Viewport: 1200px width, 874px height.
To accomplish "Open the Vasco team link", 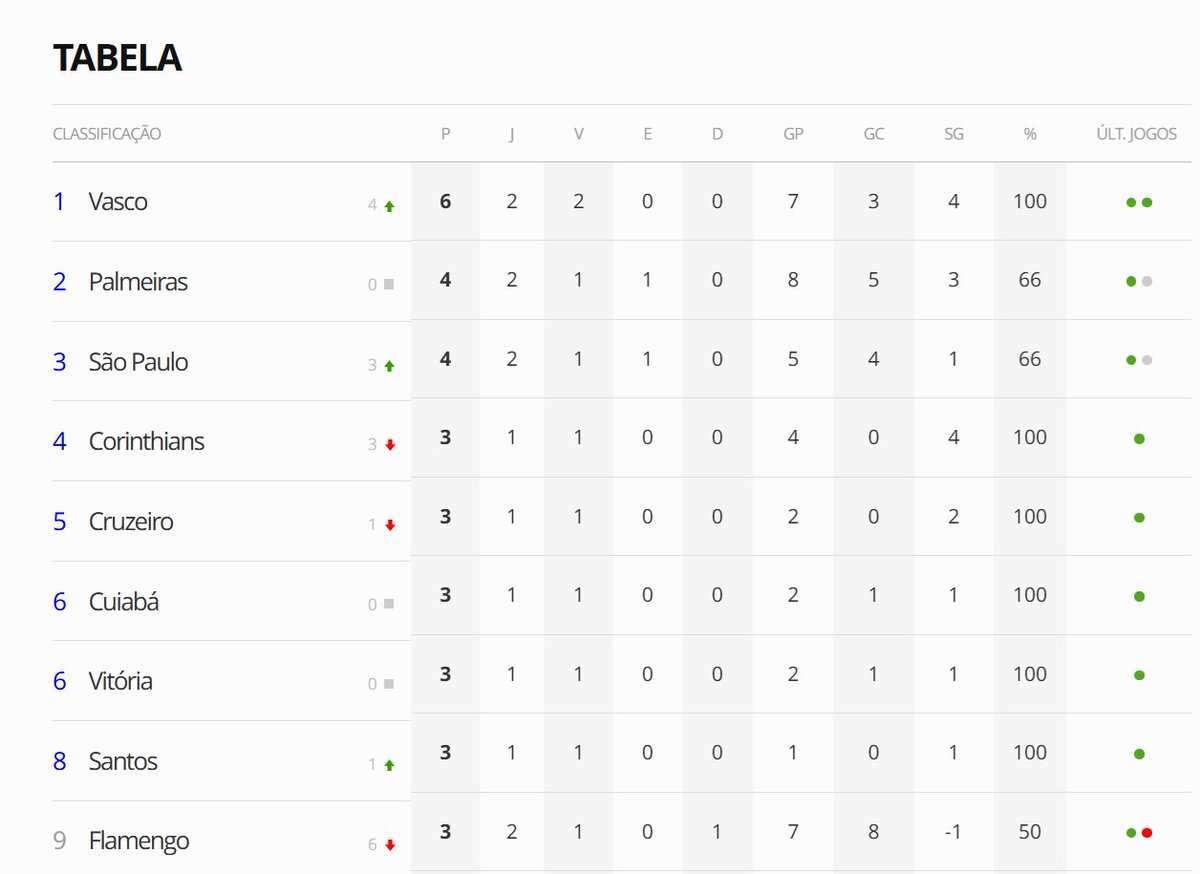I will pyautogui.click(x=118, y=202).
